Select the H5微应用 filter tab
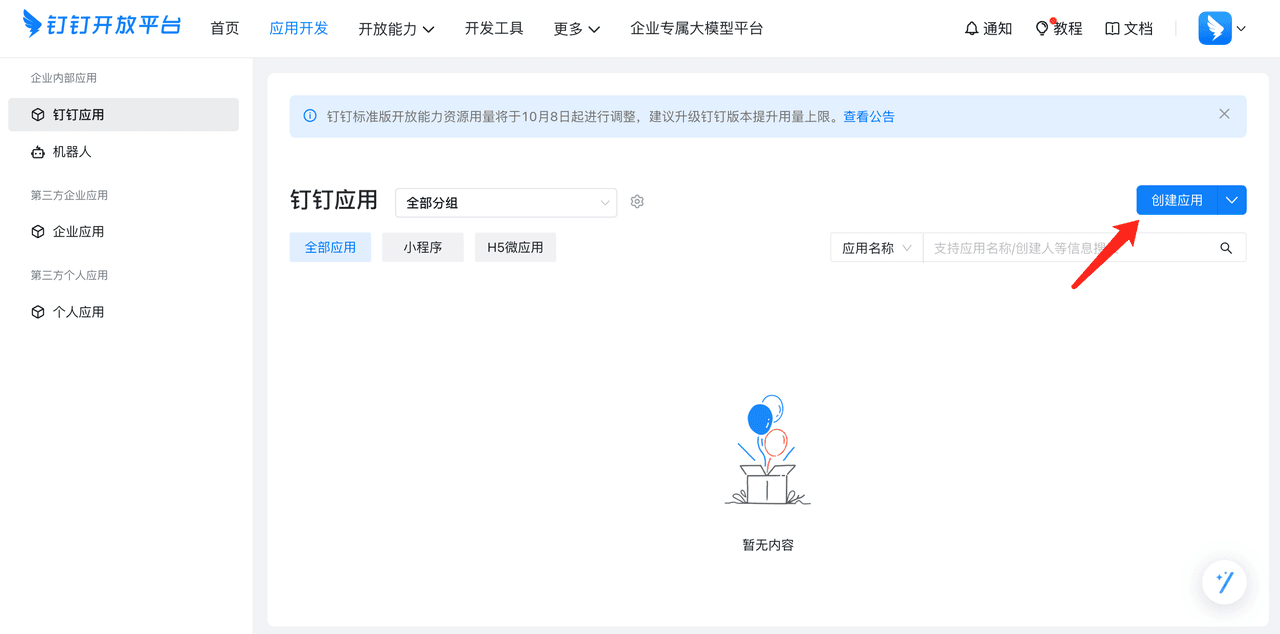Image resolution: width=1280 pixels, height=634 pixels. 515,247
